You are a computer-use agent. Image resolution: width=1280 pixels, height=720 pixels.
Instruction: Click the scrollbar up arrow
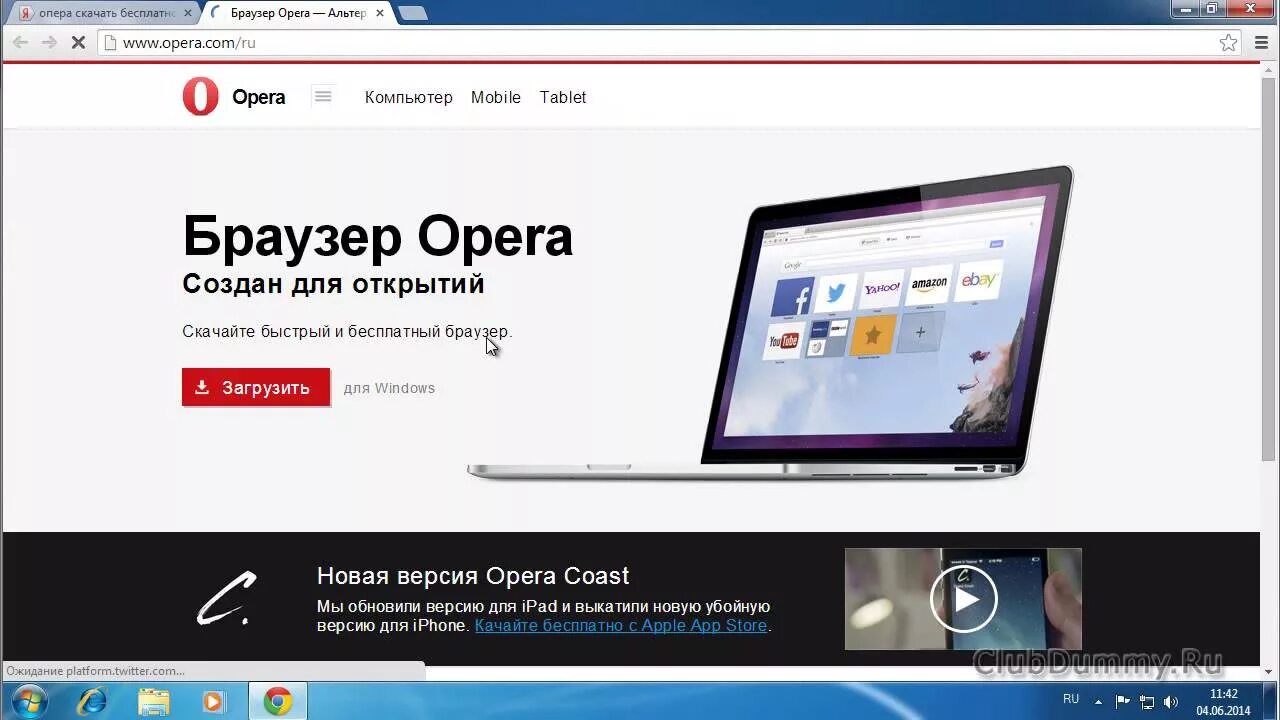click(1270, 70)
